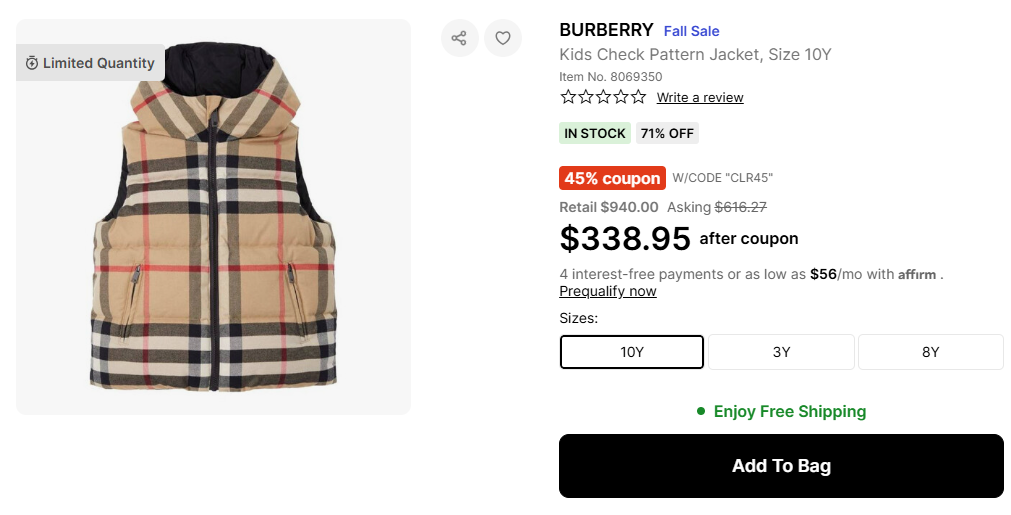Click the first review star

tap(568, 97)
